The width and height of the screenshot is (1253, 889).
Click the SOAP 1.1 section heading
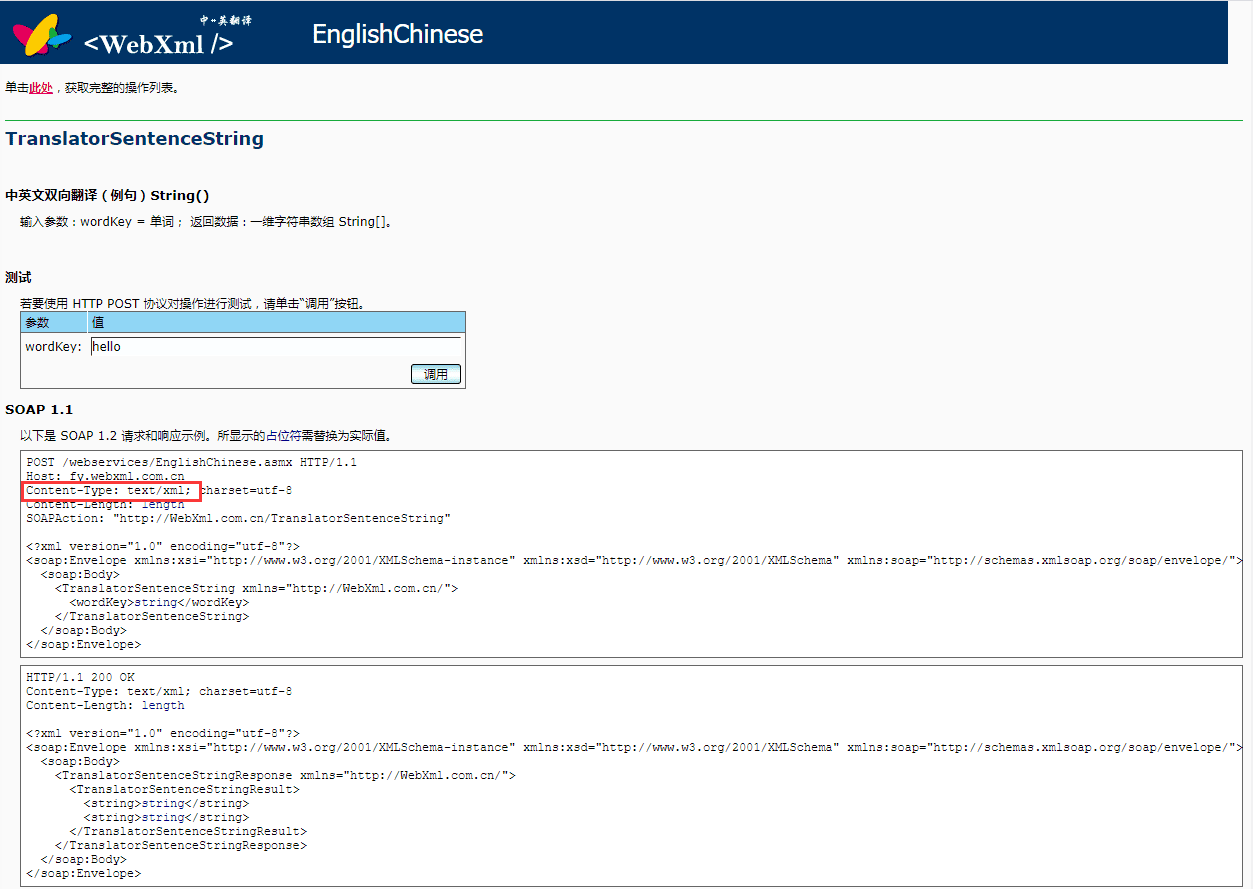pos(39,410)
